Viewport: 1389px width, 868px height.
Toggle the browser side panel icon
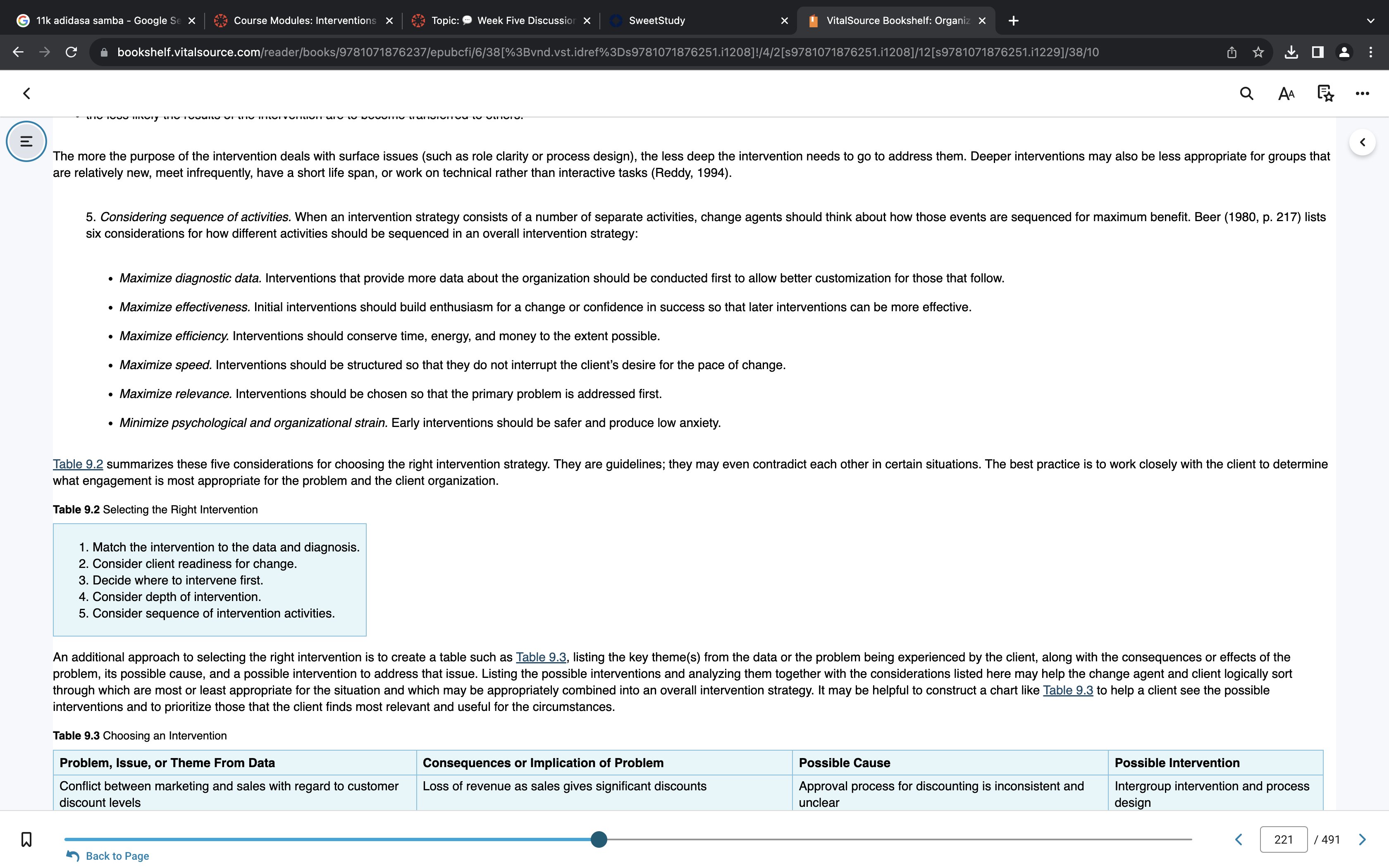(x=1318, y=52)
